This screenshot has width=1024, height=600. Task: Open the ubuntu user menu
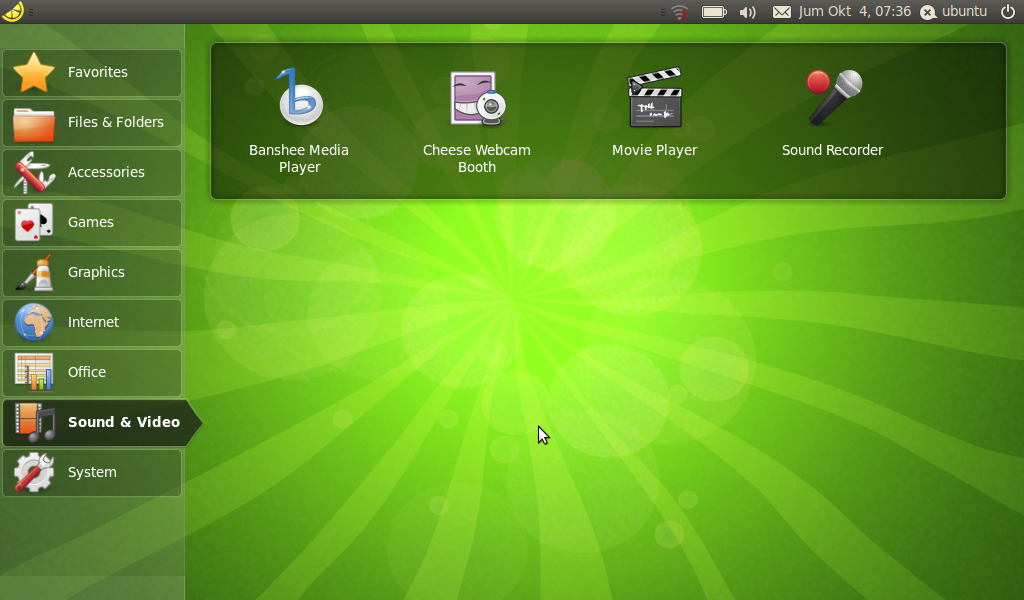point(965,12)
